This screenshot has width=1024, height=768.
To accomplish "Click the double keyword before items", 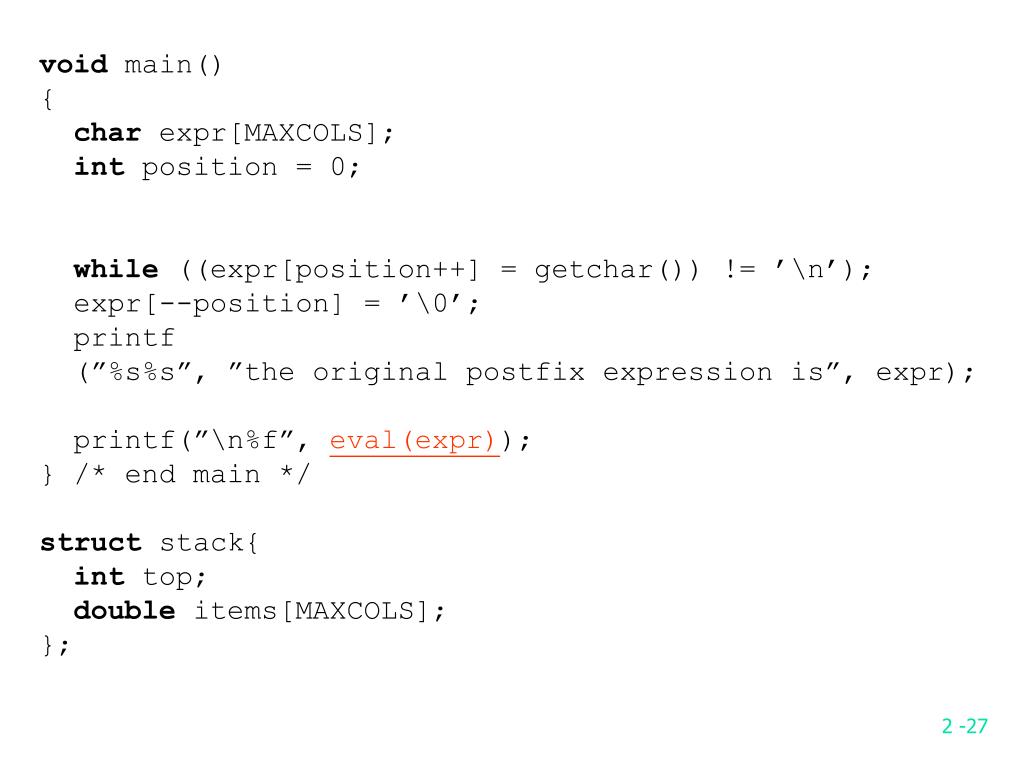I will coord(125,611).
